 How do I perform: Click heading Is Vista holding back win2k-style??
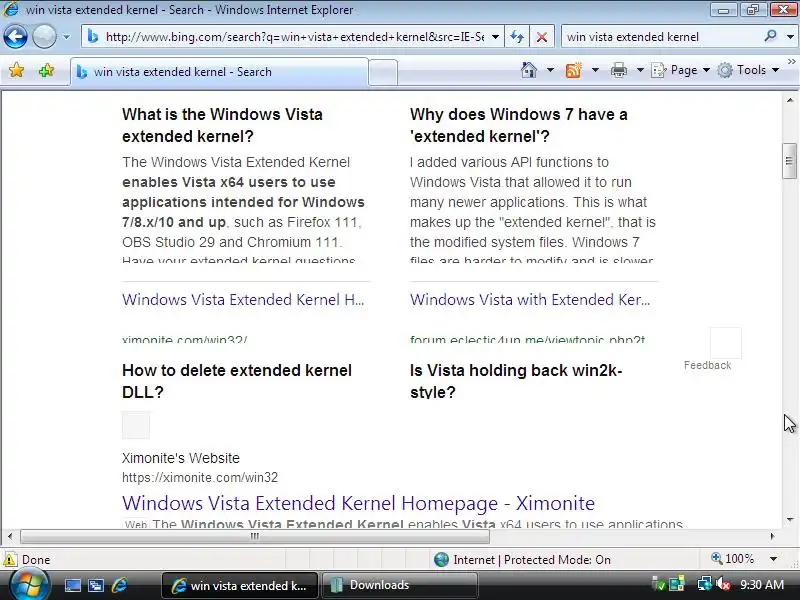(x=516, y=381)
